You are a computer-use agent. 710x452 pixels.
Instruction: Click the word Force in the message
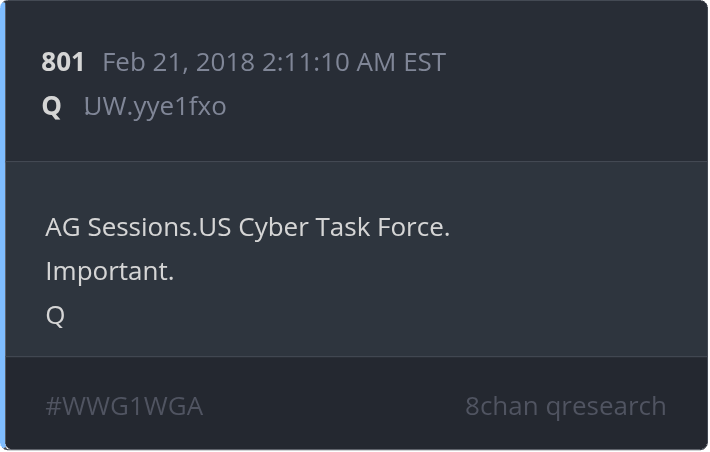413,227
